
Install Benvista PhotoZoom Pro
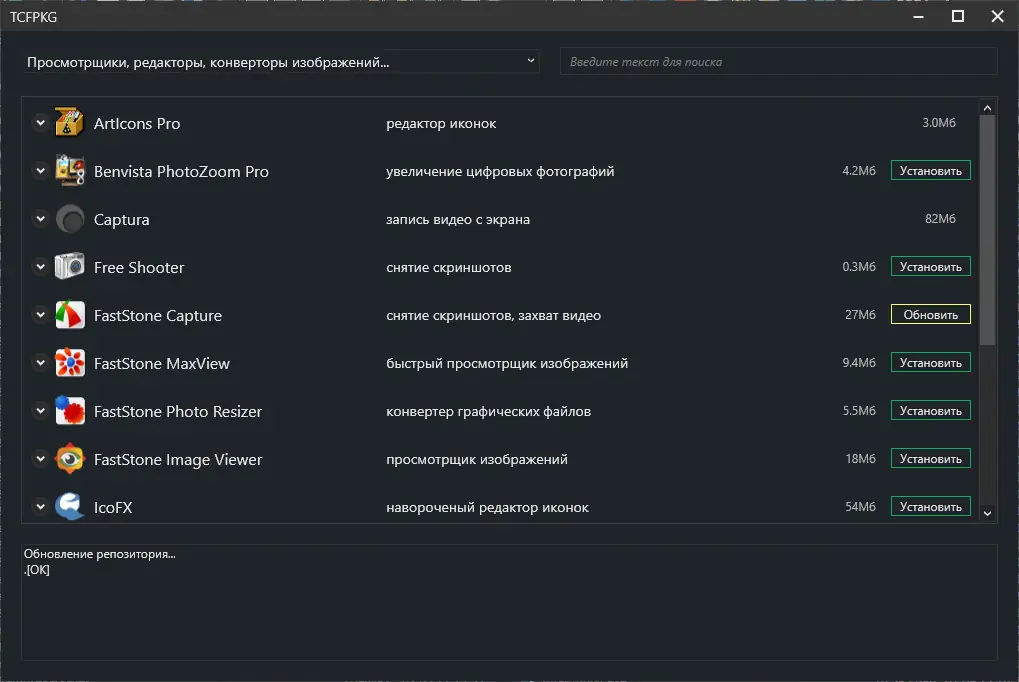(x=930, y=171)
